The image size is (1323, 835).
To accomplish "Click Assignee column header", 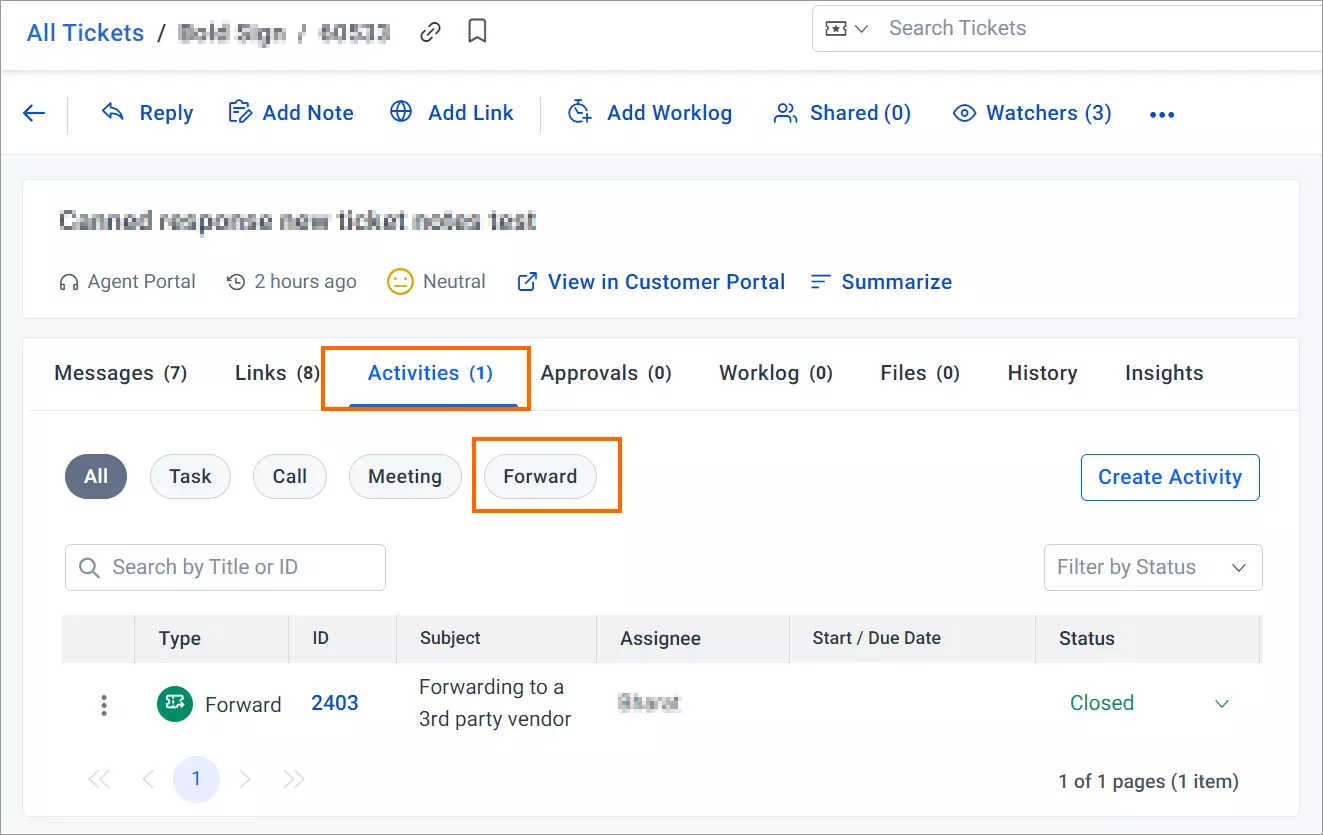I will [660, 638].
